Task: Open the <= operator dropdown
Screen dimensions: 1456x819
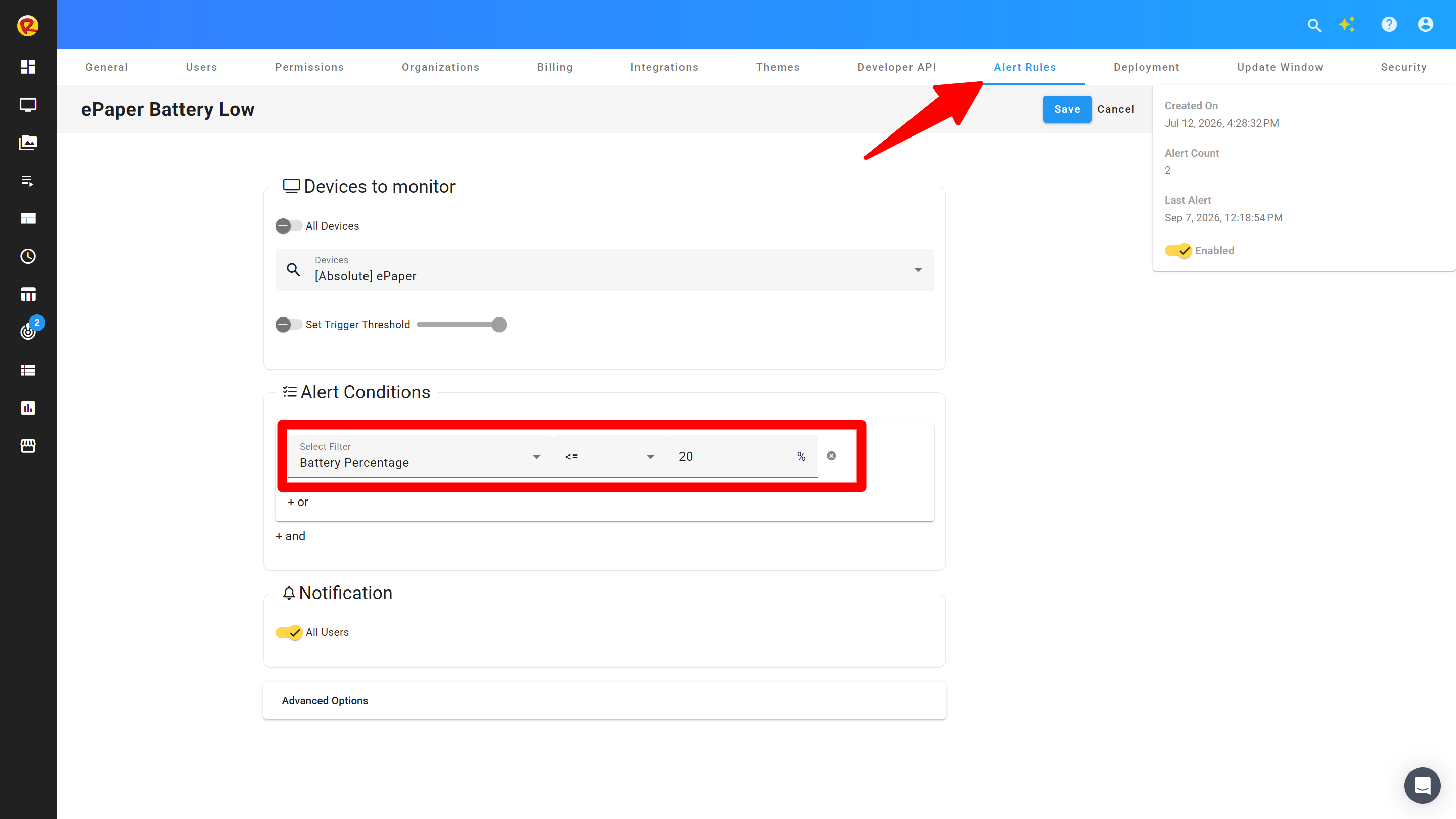Action: pos(609,456)
